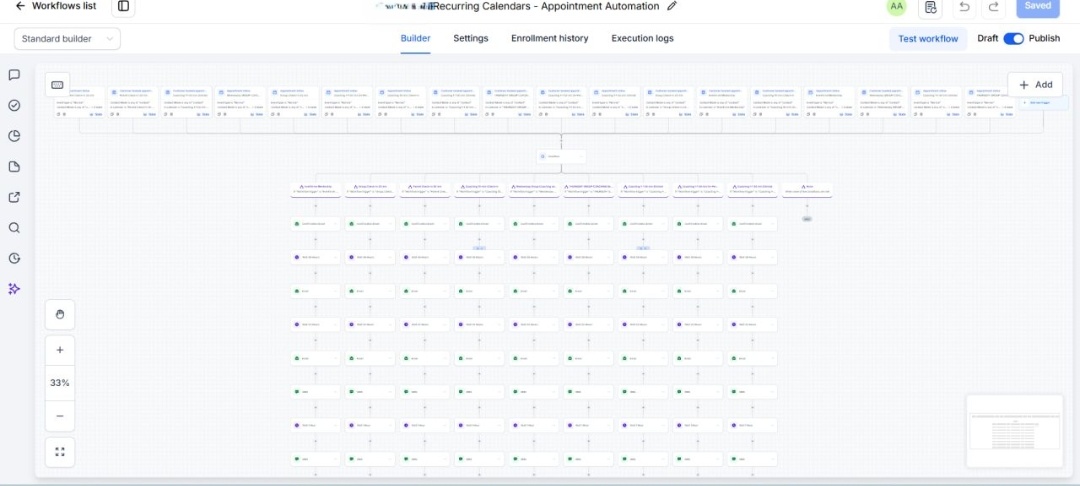Screen dimensions: 1080x486
Task: Click the Draft label
Action: coord(987,39)
